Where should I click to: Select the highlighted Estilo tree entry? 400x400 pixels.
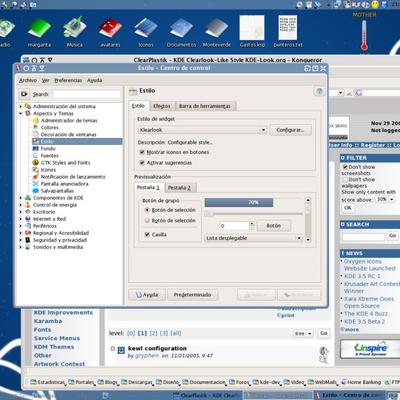tap(77, 141)
